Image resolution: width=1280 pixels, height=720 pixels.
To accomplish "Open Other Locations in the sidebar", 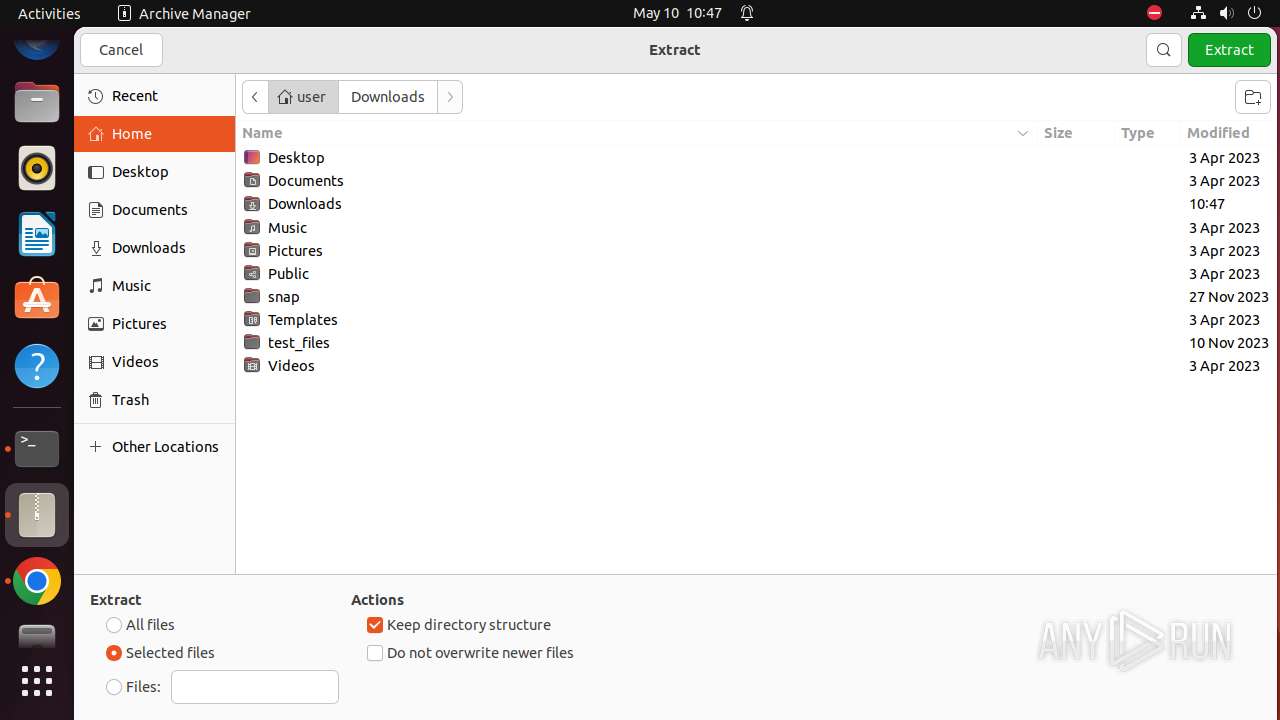I will coord(154,447).
